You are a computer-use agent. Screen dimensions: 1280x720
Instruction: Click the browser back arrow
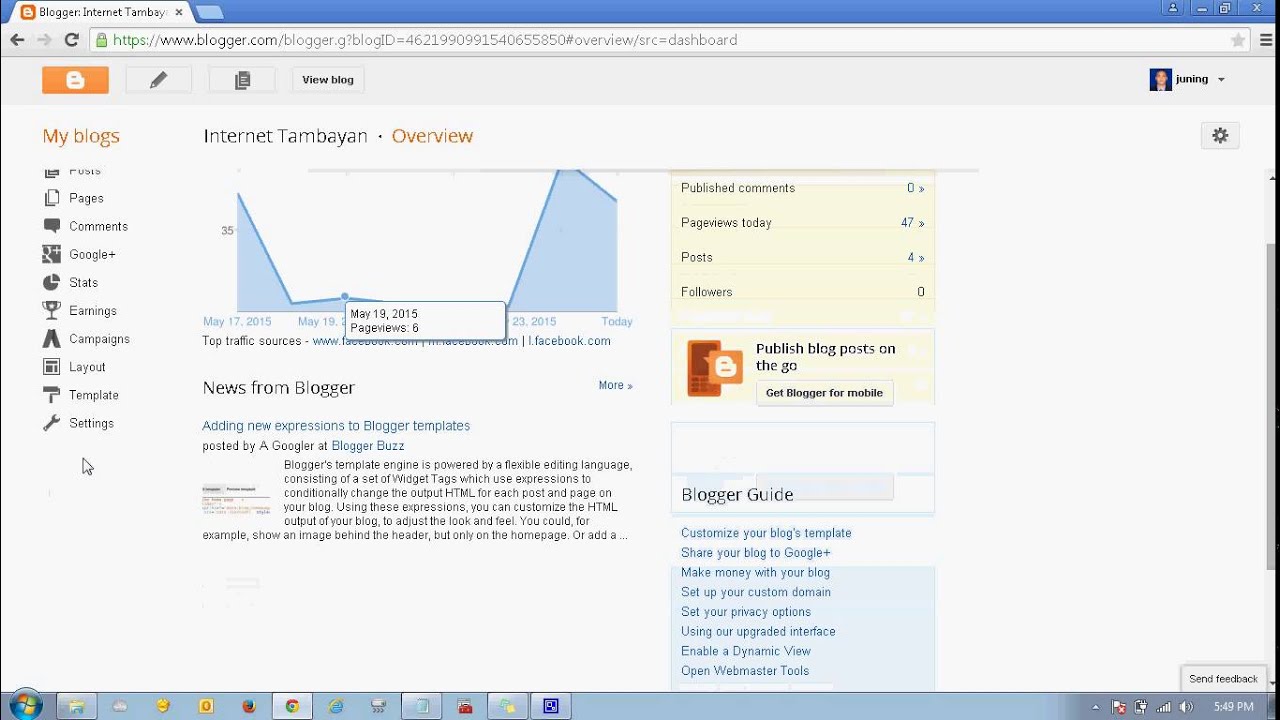[x=17, y=40]
